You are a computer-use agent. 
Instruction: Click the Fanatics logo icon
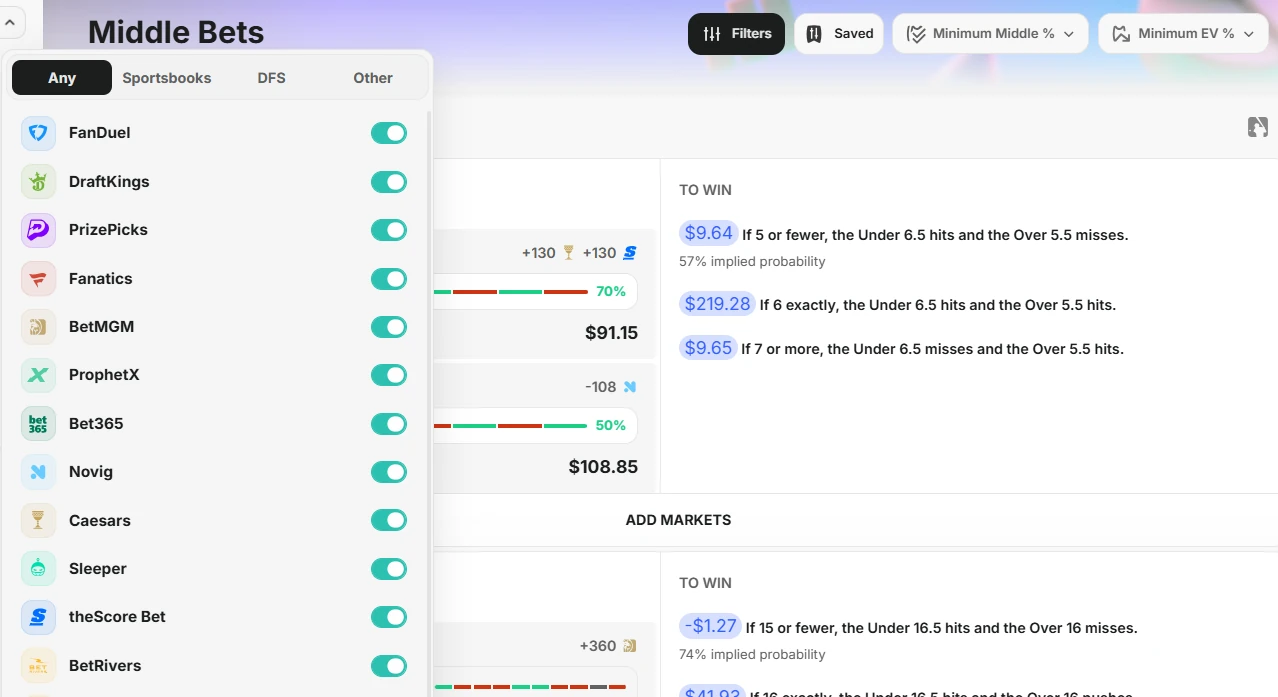point(38,279)
